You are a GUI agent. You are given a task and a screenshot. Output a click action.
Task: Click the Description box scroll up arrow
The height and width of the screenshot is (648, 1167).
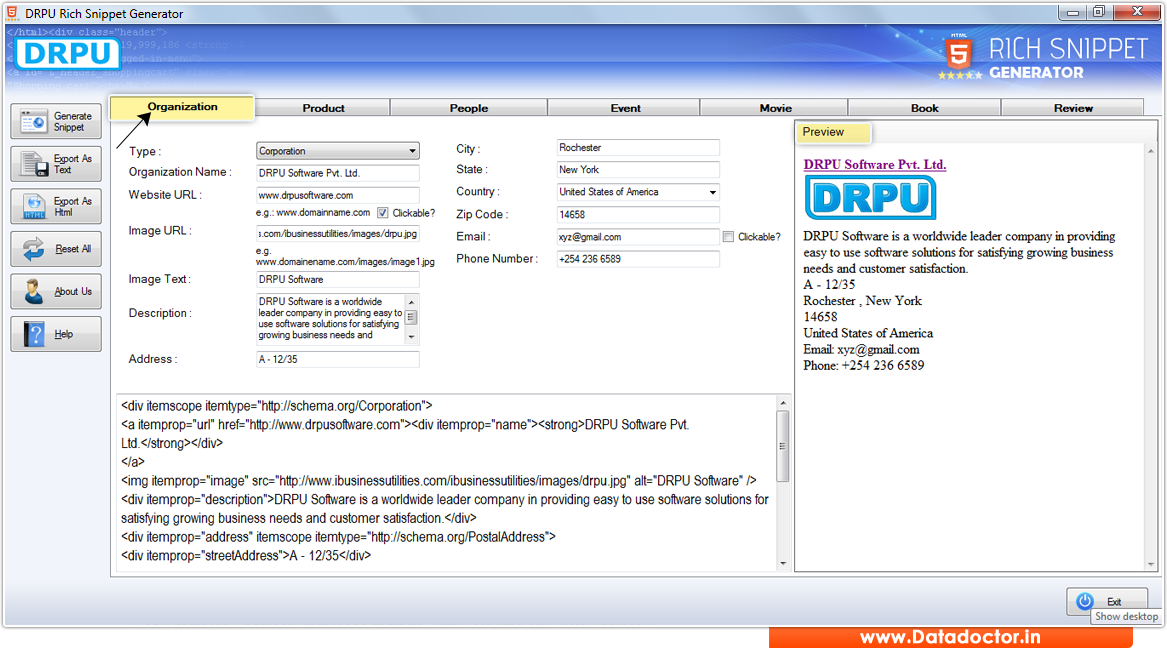[x=412, y=302]
